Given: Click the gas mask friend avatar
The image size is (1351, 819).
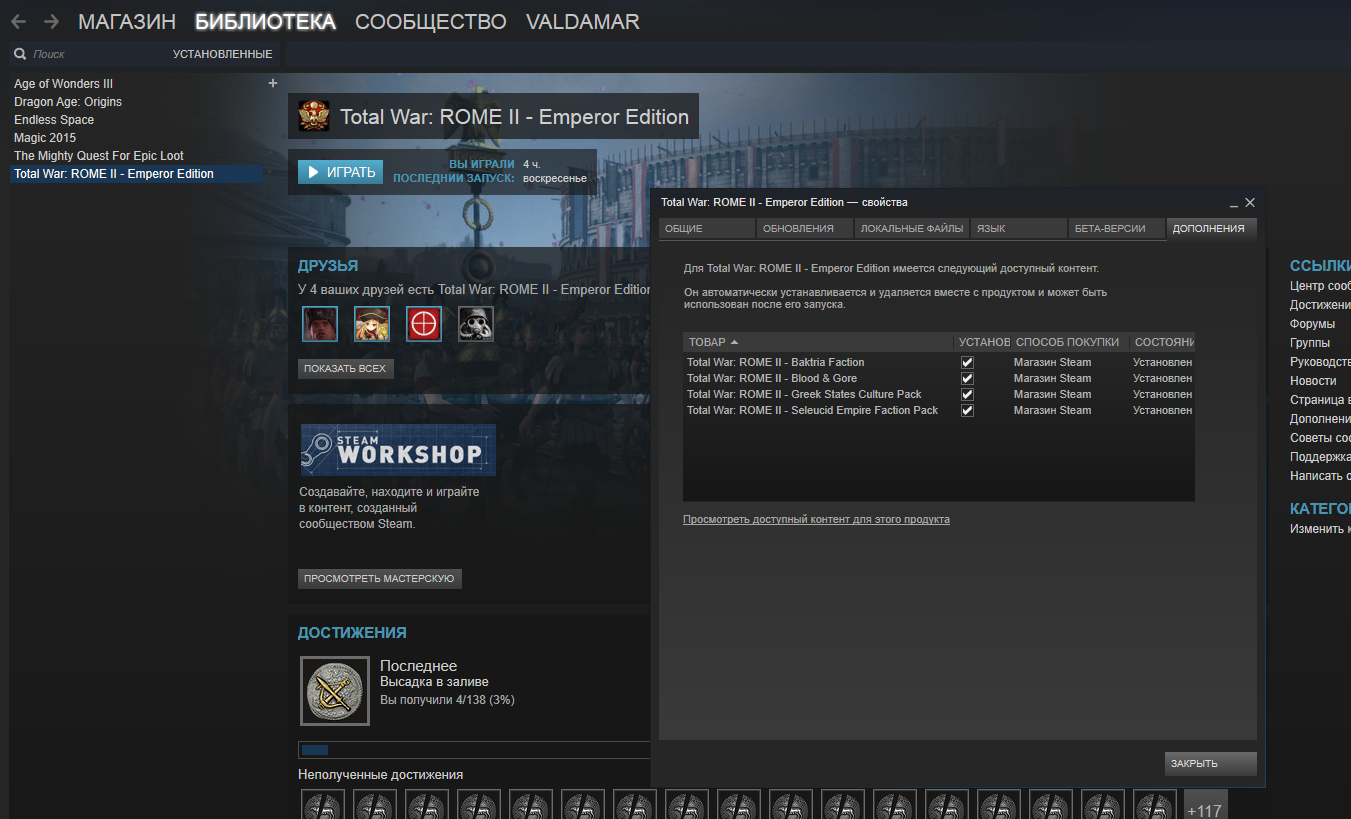Looking at the screenshot, I should click(476, 324).
